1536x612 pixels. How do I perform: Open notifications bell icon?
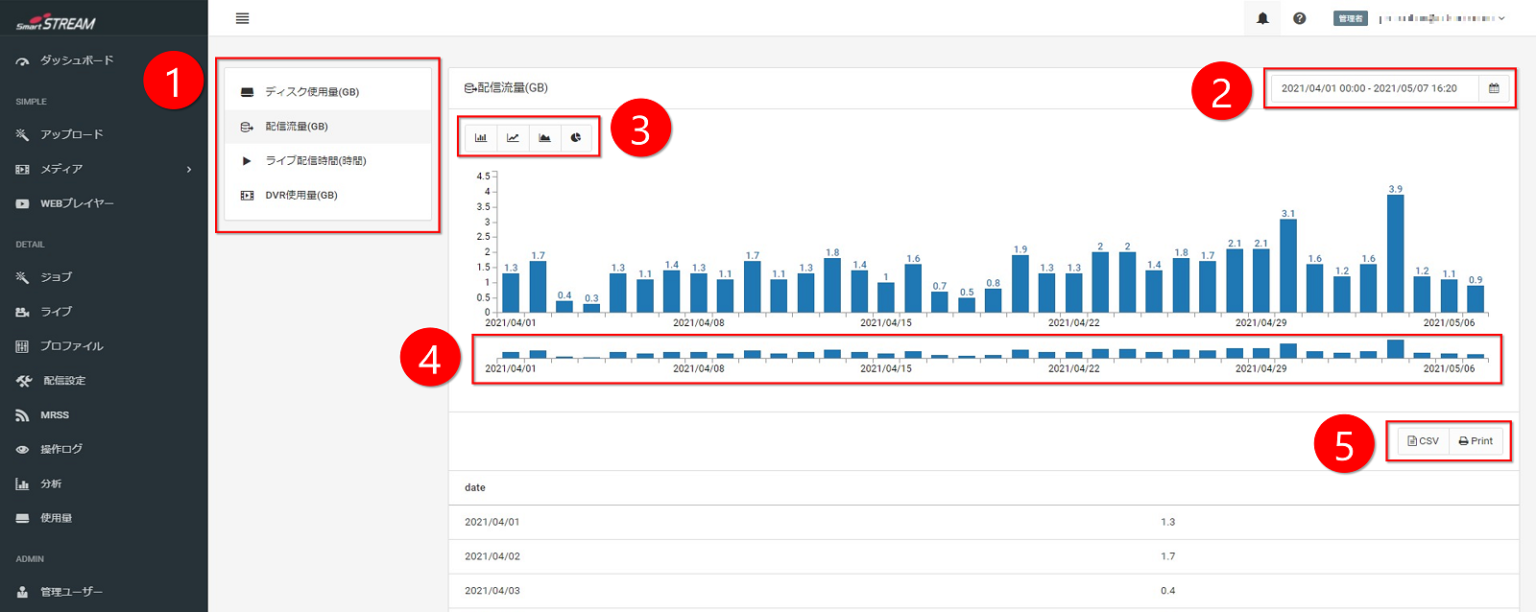coord(1263,18)
